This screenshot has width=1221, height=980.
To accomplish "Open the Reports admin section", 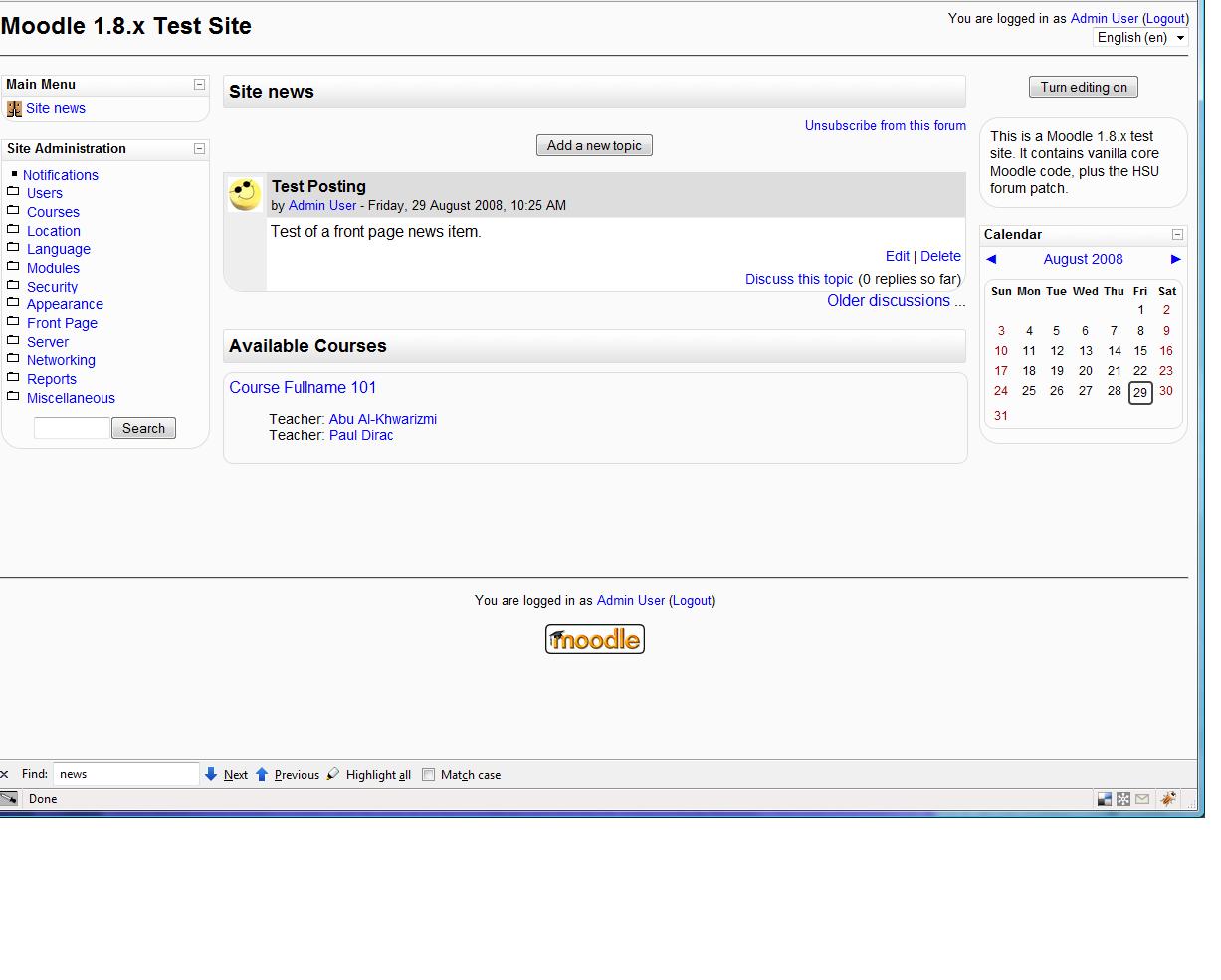I will pyautogui.click(x=52, y=379).
